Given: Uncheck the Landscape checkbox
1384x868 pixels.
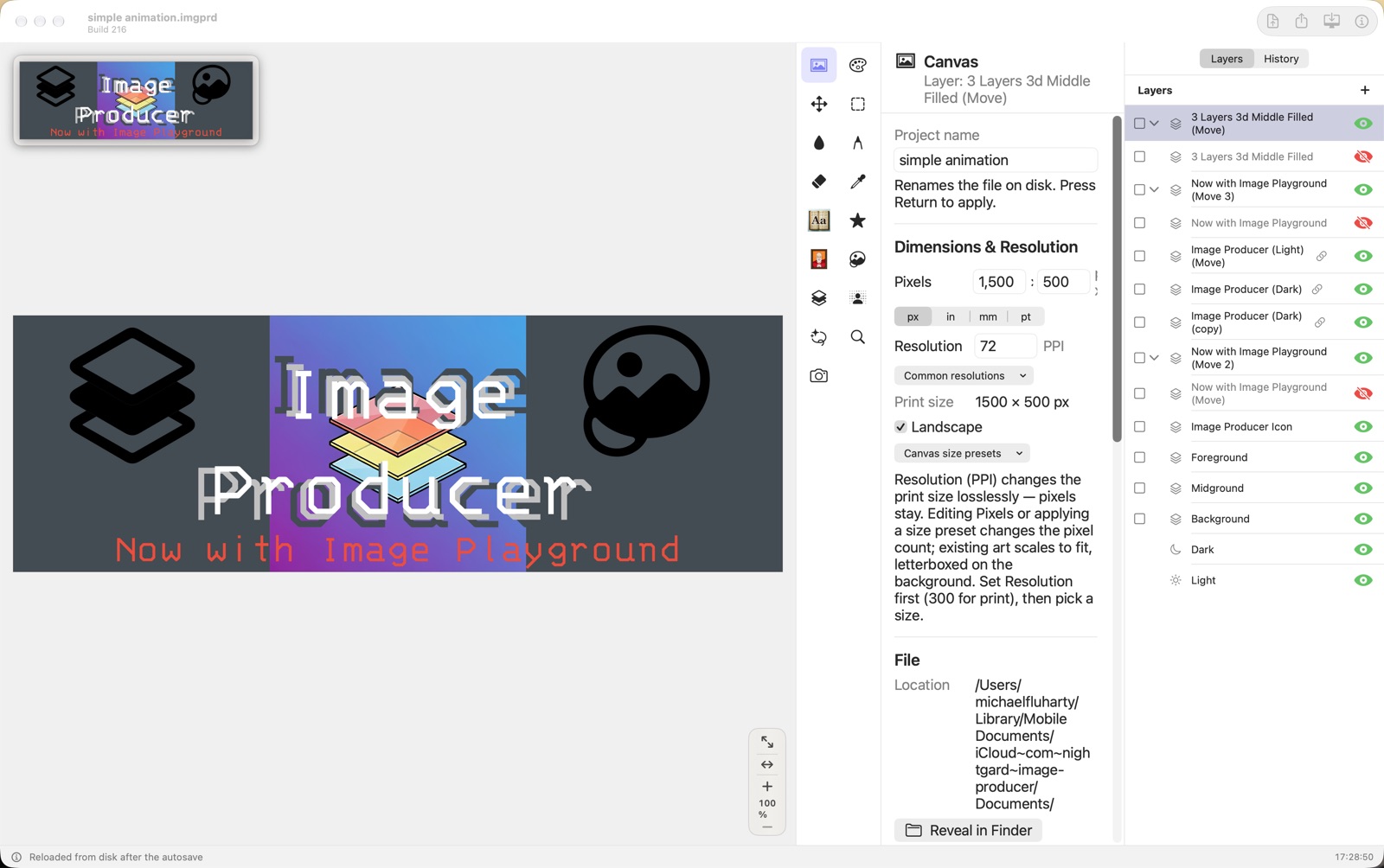Looking at the screenshot, I should click(900, 427).
